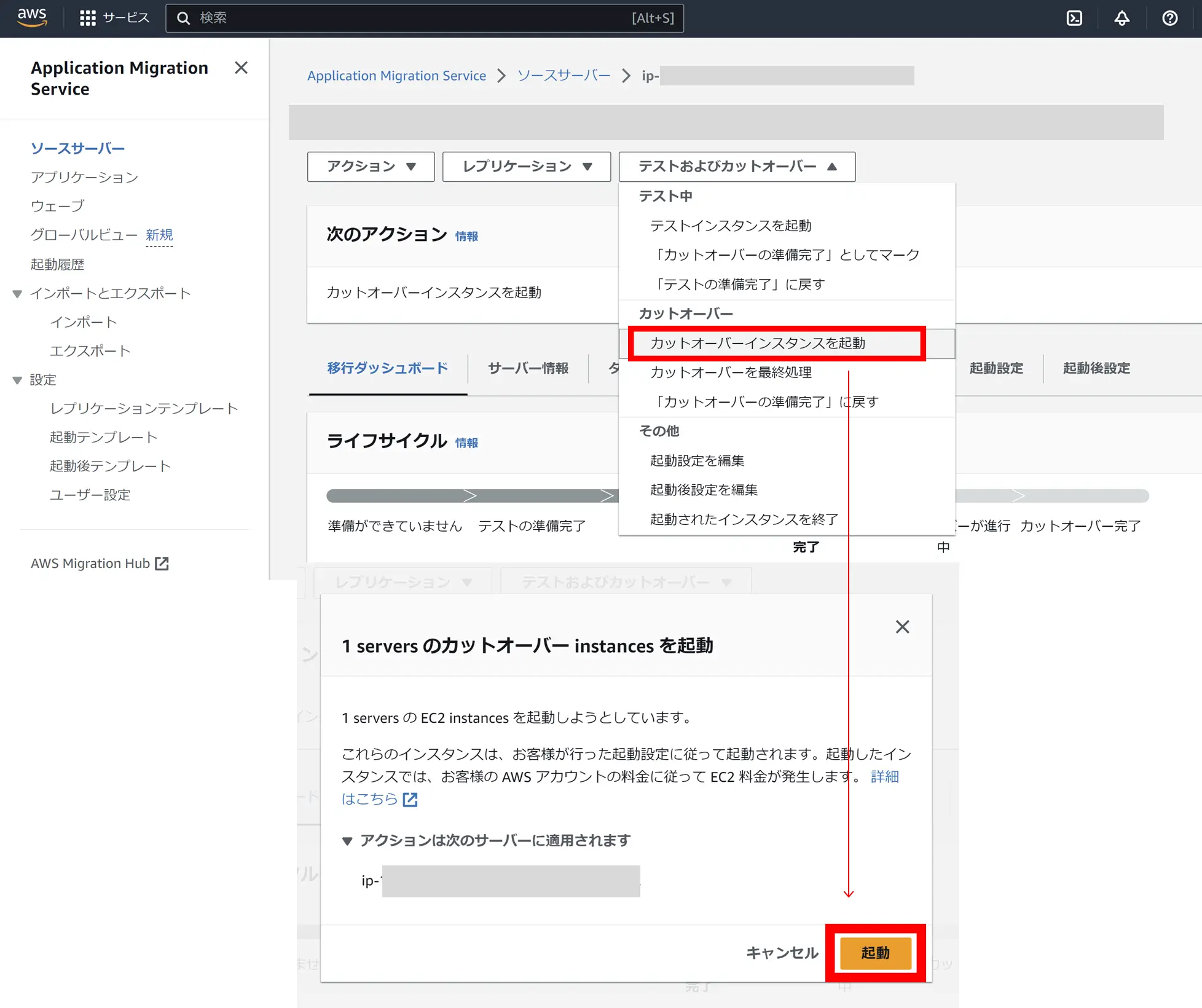Click the orange 起動 button
1202x1008 pixels.
(x=875, y=953)
